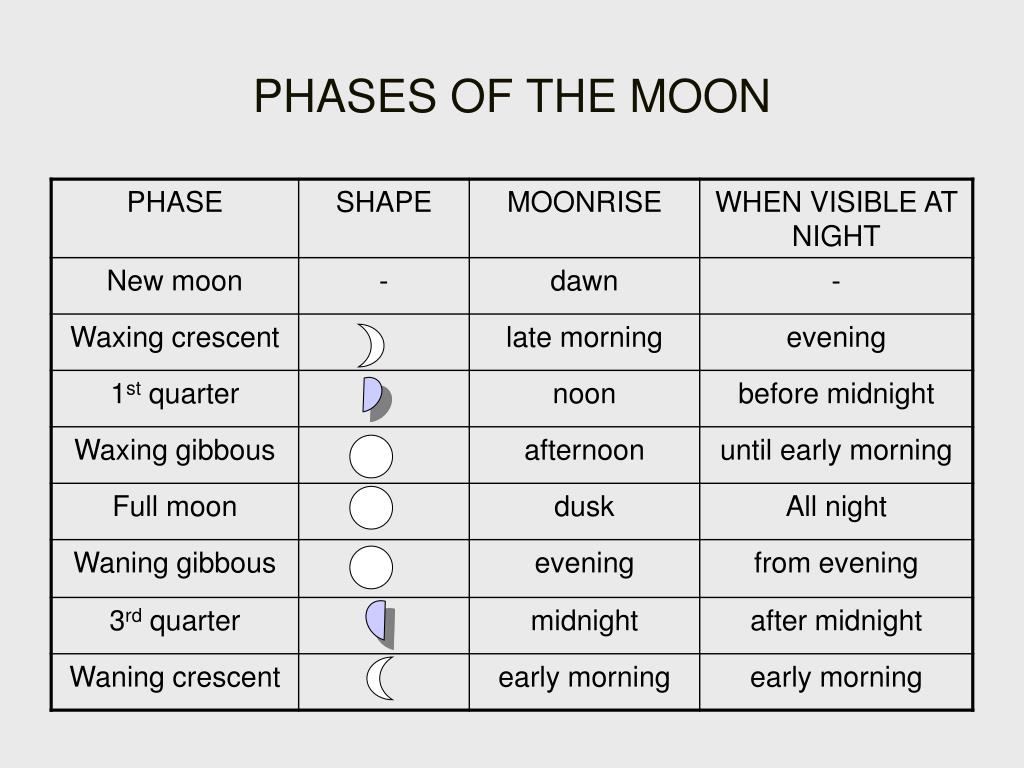
Task: Click the waxing crescent moon shape
Action: (372, 345)
